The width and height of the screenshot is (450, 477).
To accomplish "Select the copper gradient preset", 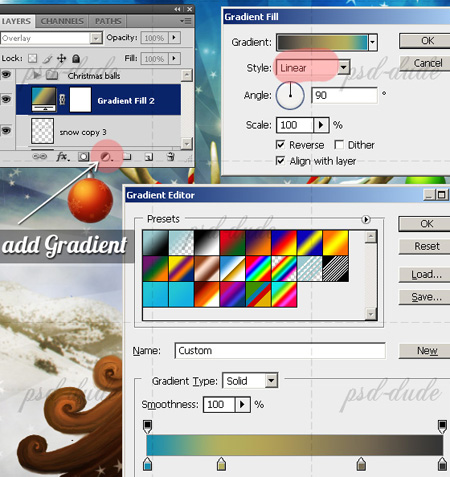I will 207,269.
